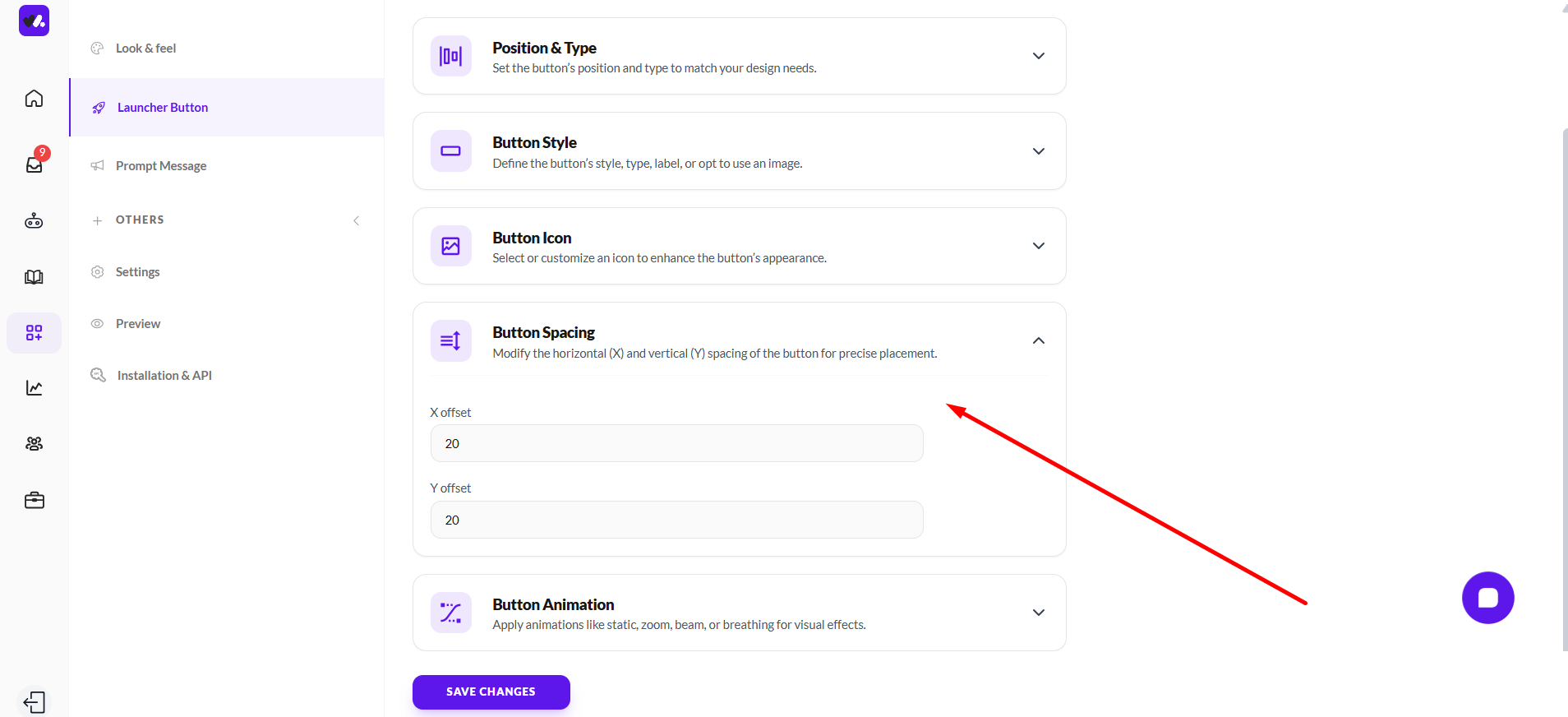This screenshot has width=1568, height=717.
Task: Open Installation & API link
Action: 164,376
